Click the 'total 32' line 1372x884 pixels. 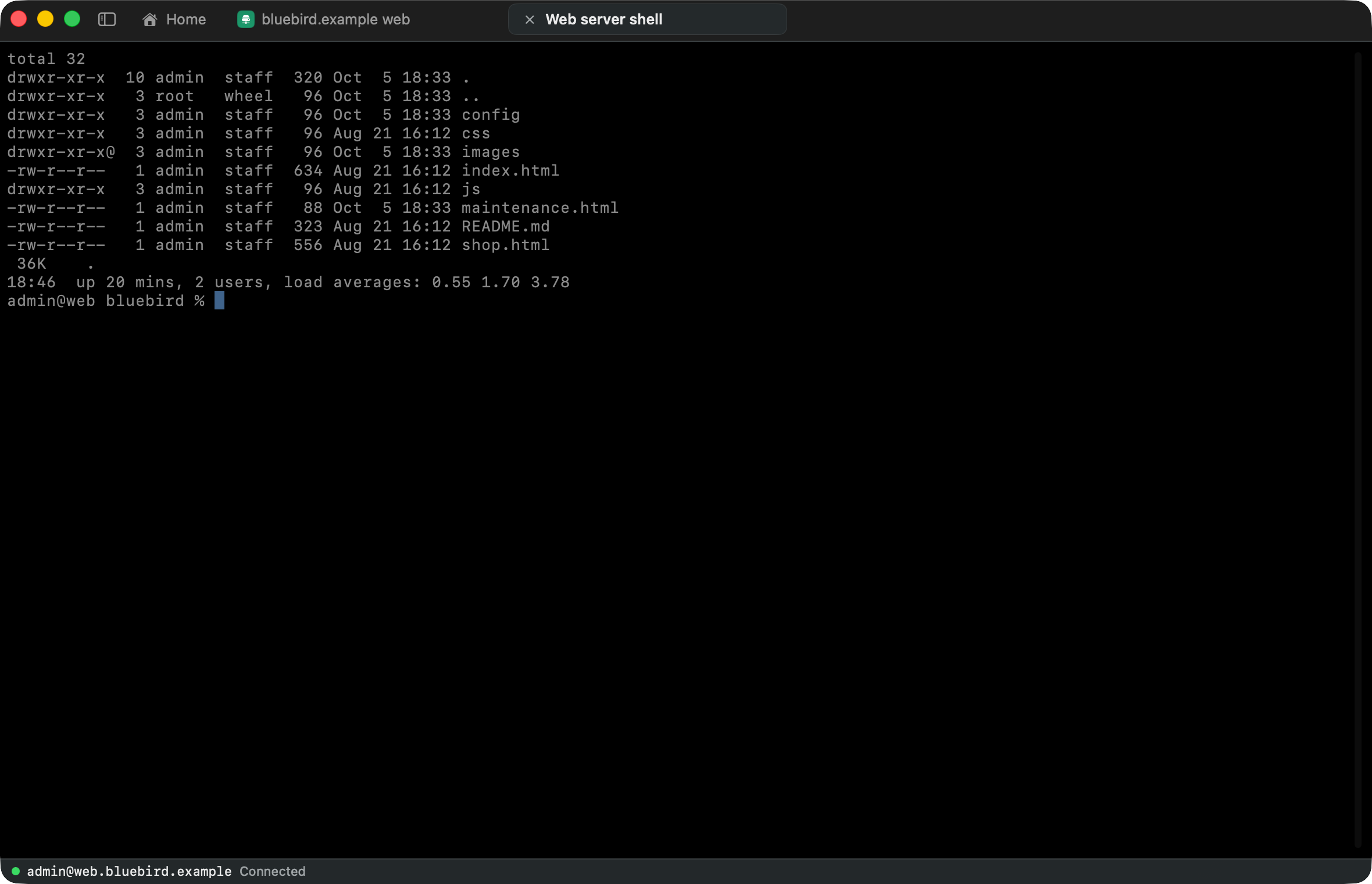pyautogui.click(x=46, y=59)
